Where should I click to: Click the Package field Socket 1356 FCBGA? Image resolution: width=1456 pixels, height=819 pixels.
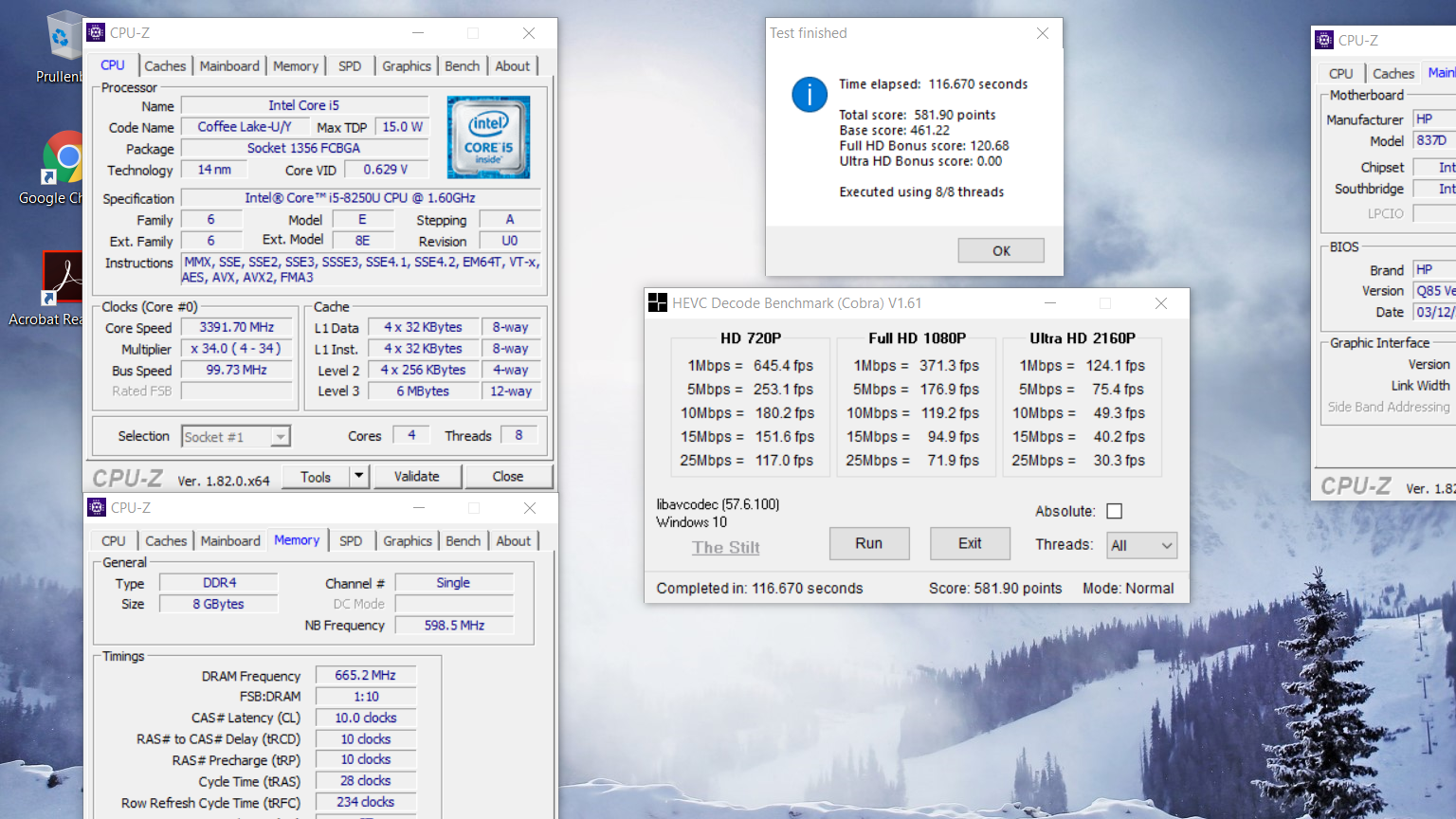(304, 148)
